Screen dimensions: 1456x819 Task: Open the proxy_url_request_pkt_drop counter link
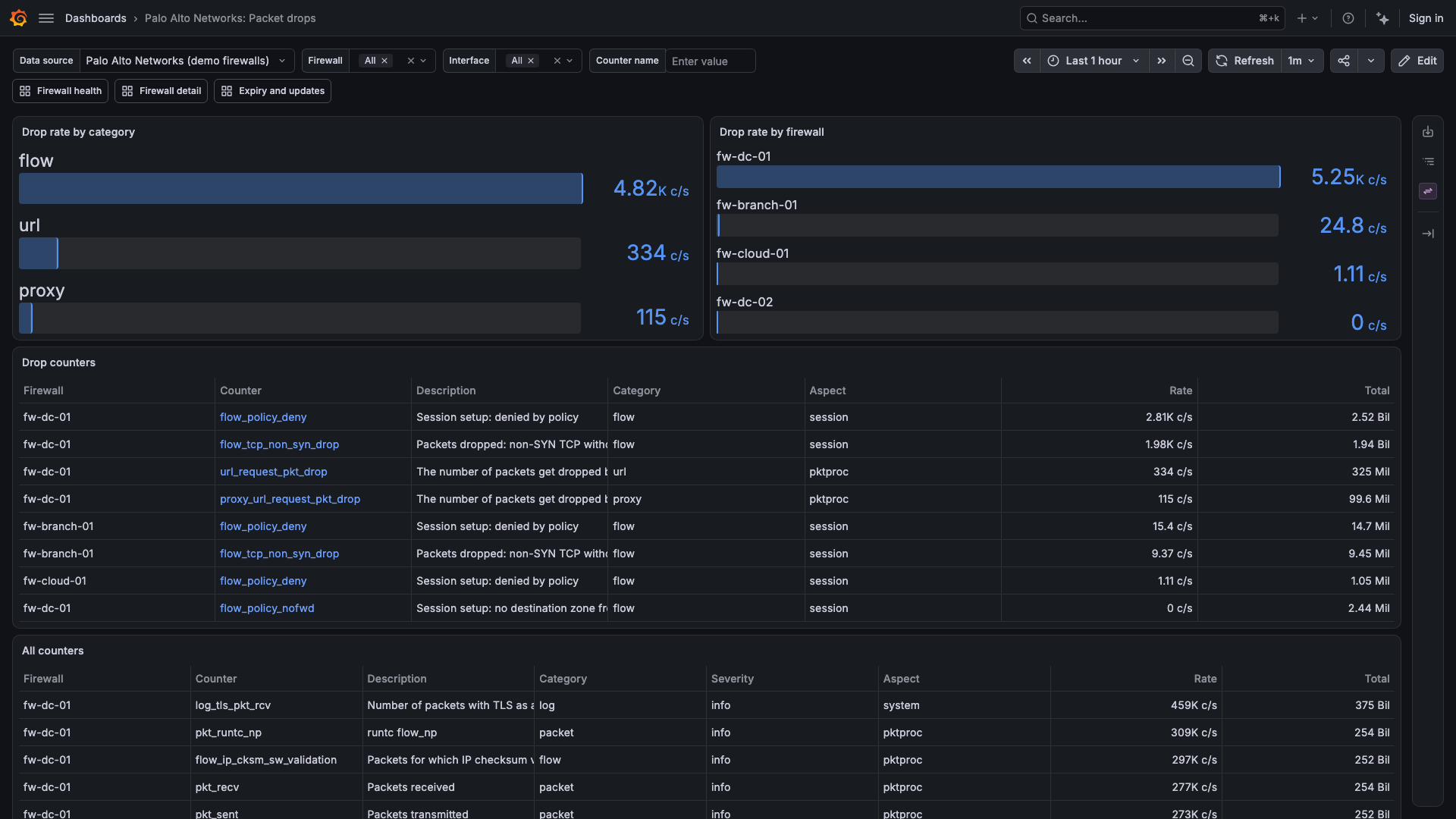click(x=290, y=499)
